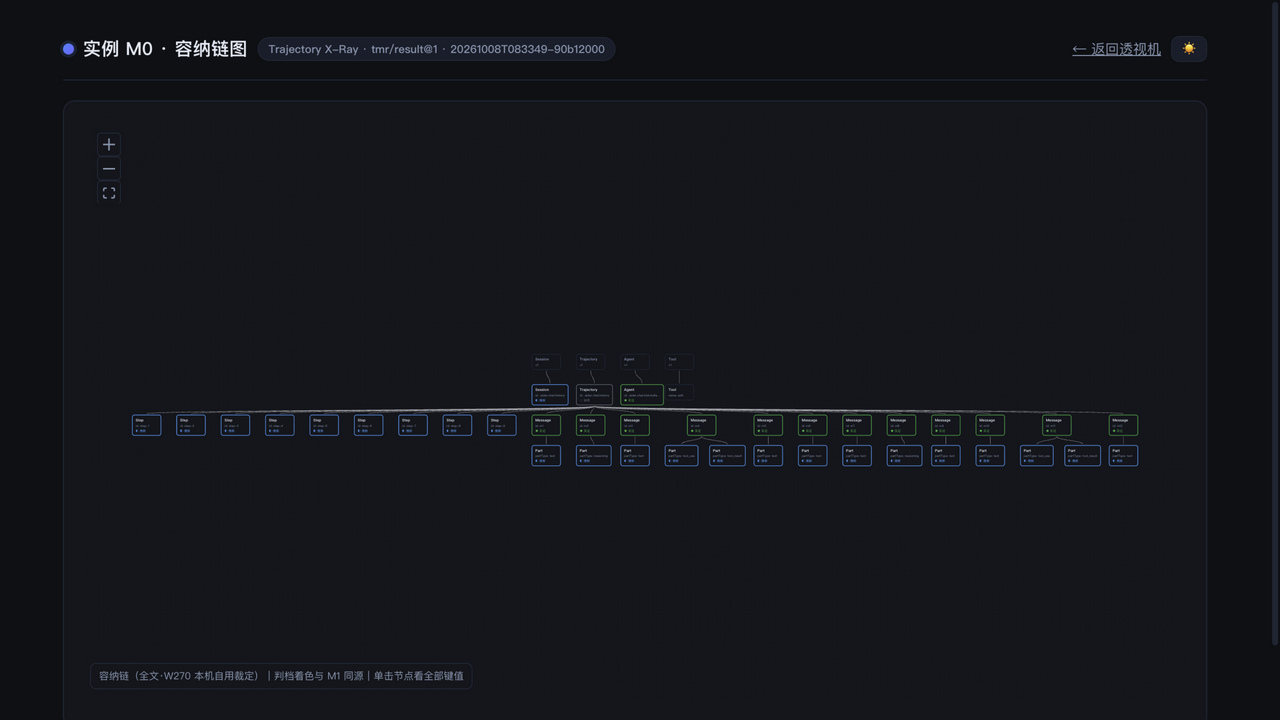Select the Part node under the rightmost Message

coord(1123,456)
